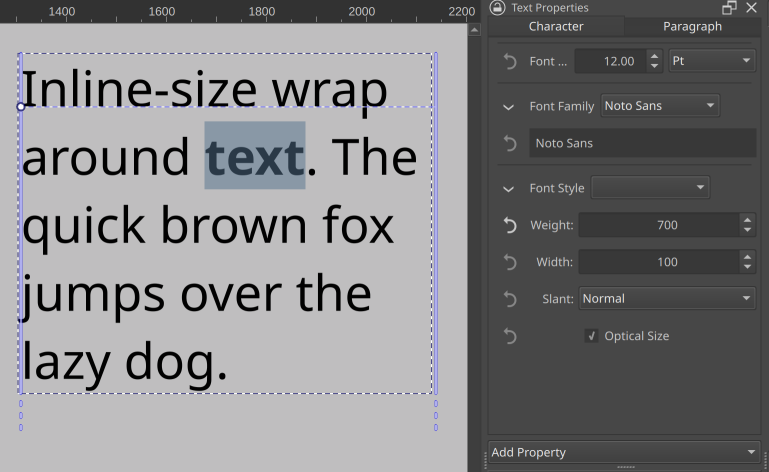Reset the Font size property
This screenshot has width=769, height=472.
pos(510,61)
